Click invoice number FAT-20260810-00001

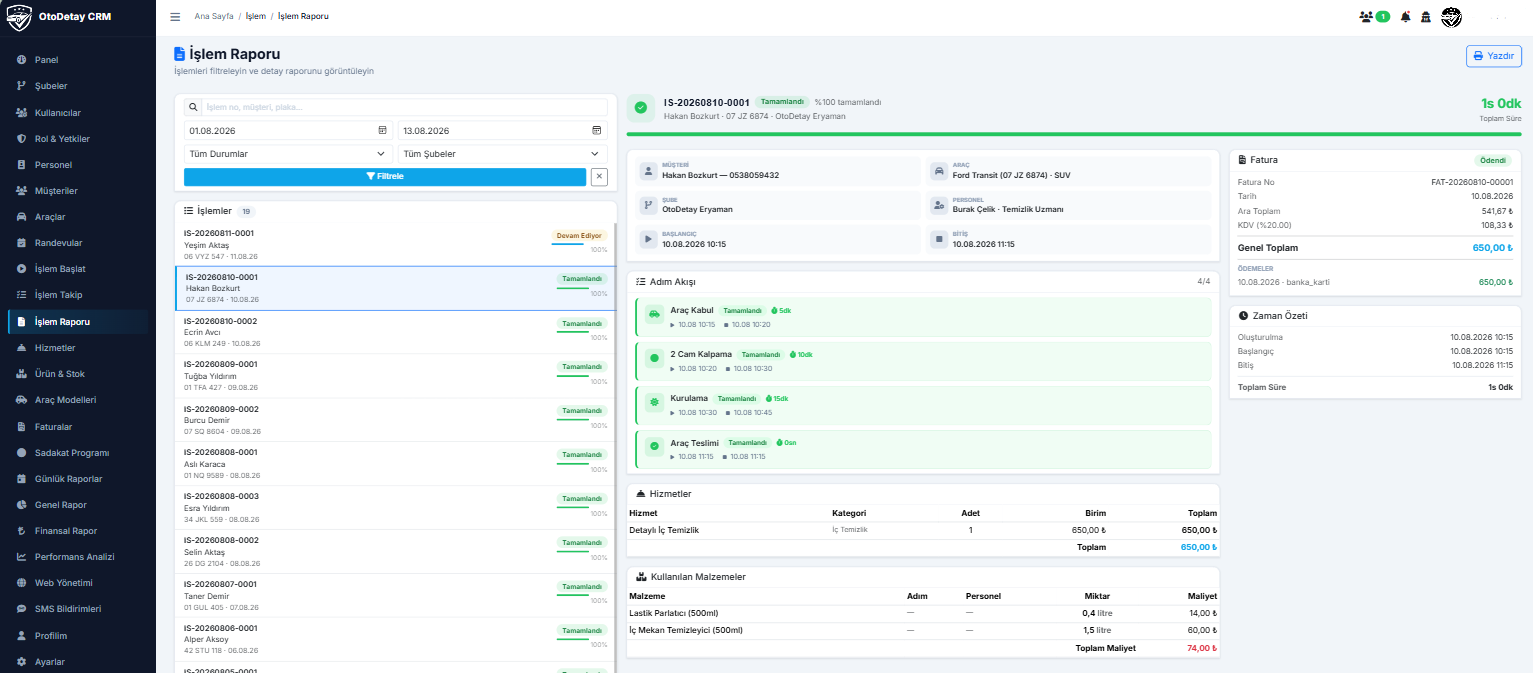[1472, 182]
